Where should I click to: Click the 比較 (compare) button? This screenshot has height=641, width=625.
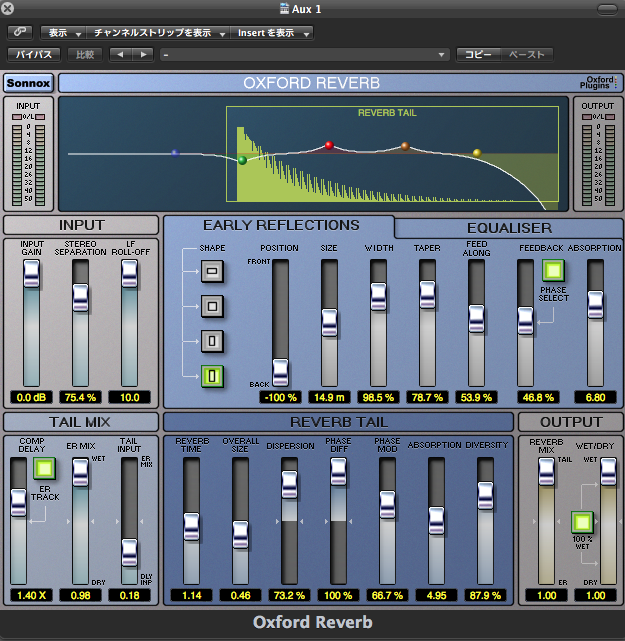point(85,54)
